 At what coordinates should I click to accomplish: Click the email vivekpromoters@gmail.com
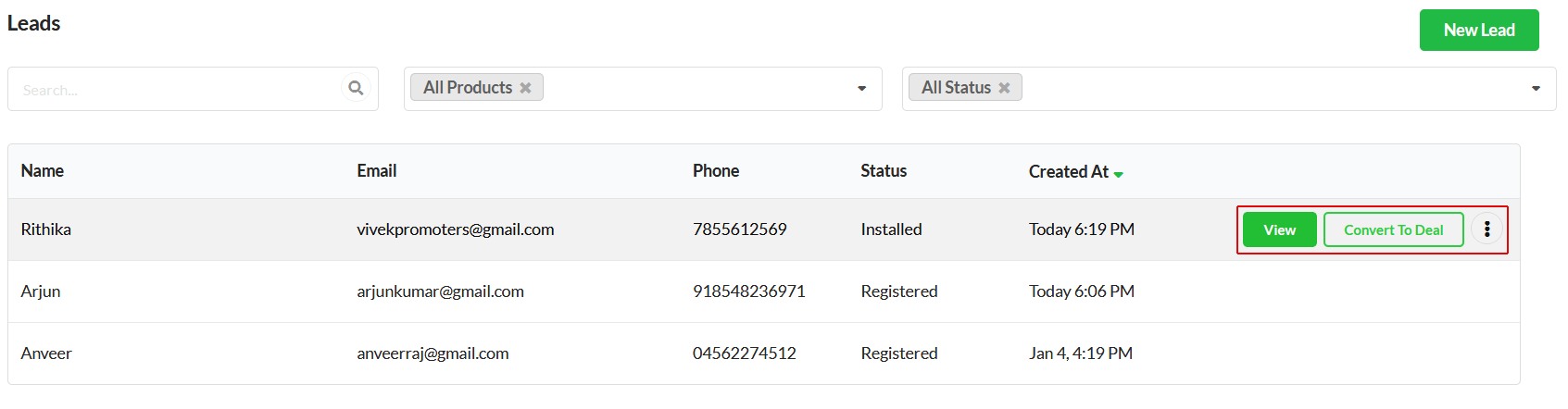(456, 229)
